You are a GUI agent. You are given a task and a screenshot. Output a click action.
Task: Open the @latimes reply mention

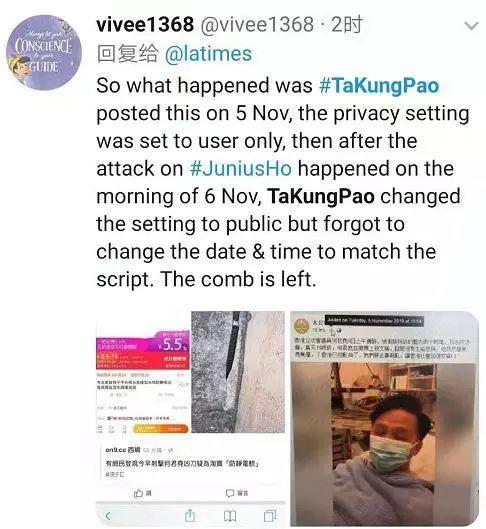point(208,54)
